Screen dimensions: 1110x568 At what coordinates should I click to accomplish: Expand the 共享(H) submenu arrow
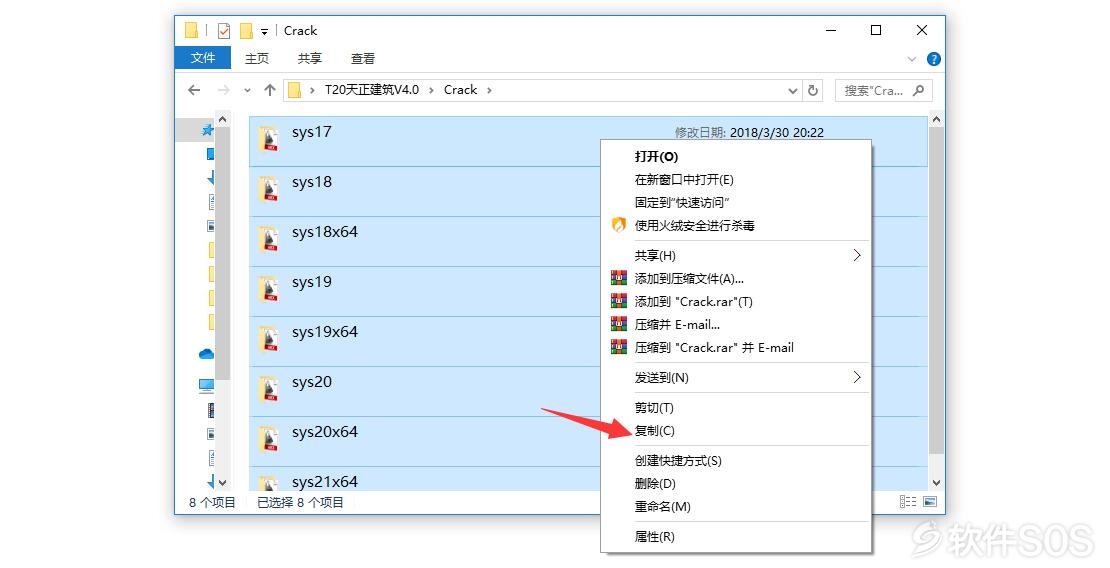857,255
